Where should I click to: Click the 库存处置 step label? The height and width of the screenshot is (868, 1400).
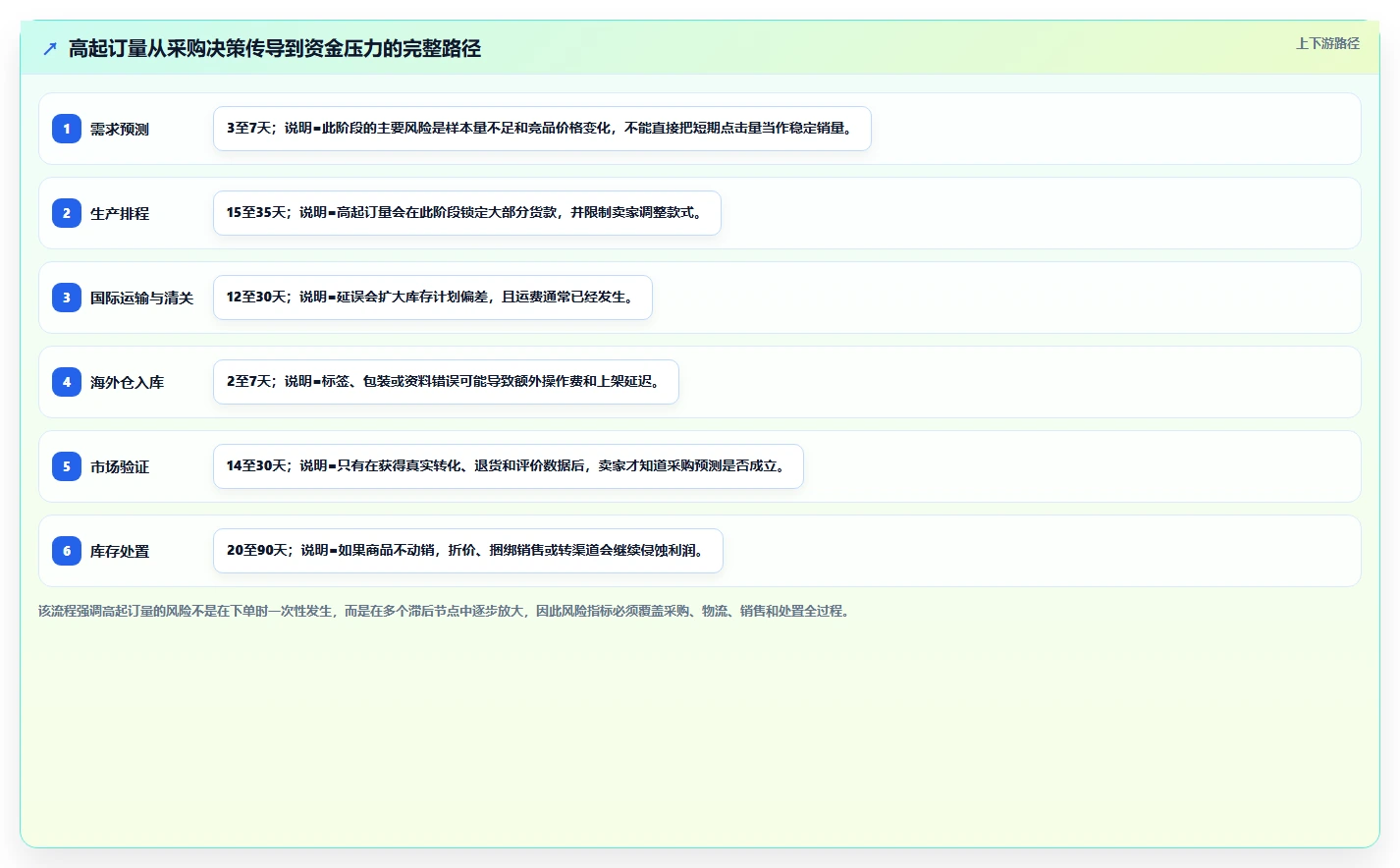120,552
